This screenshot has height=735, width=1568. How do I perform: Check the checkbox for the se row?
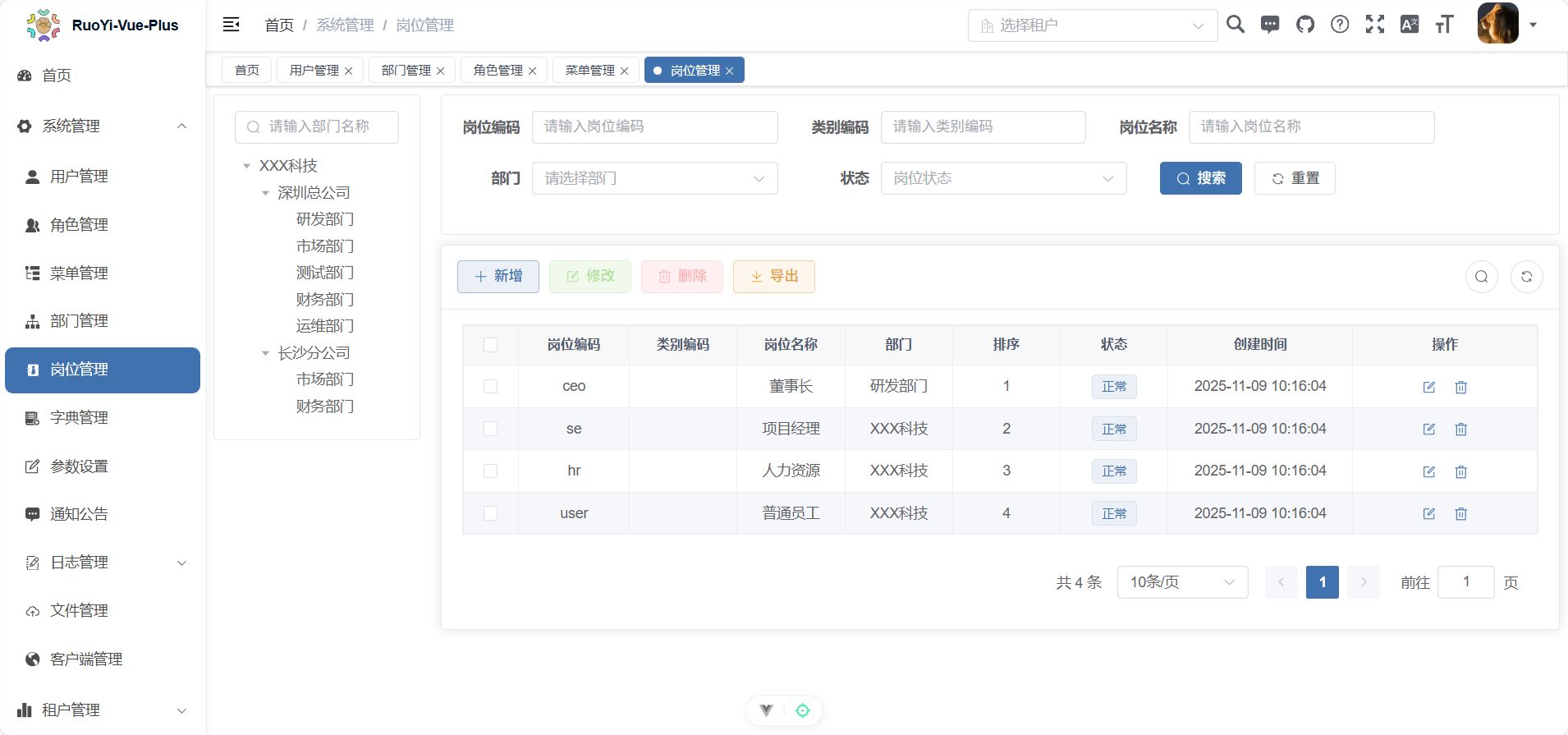(490, 429)
